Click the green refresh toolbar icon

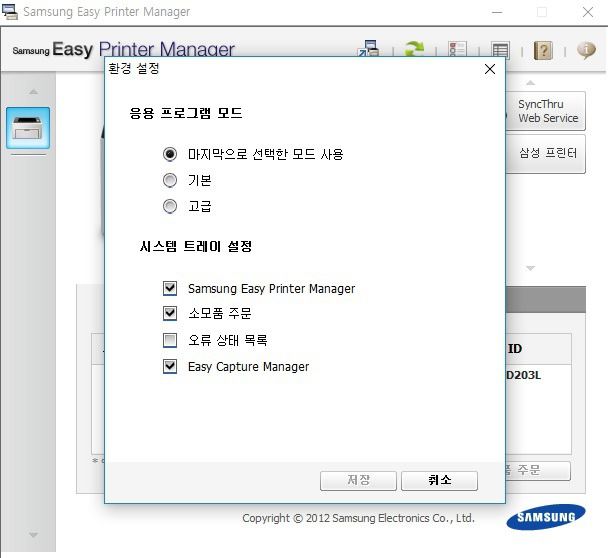[x=414, y=49]
